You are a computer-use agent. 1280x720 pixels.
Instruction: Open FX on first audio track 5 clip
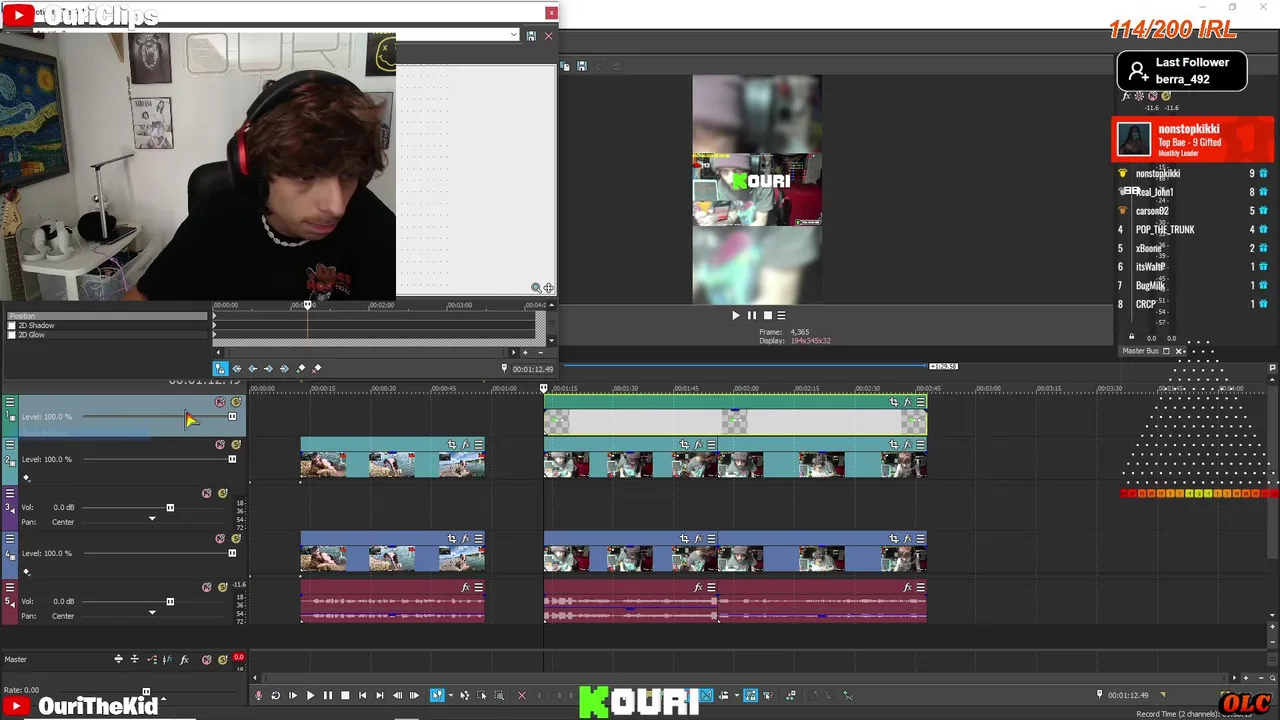pyautogui.click(x=466, y=587)
